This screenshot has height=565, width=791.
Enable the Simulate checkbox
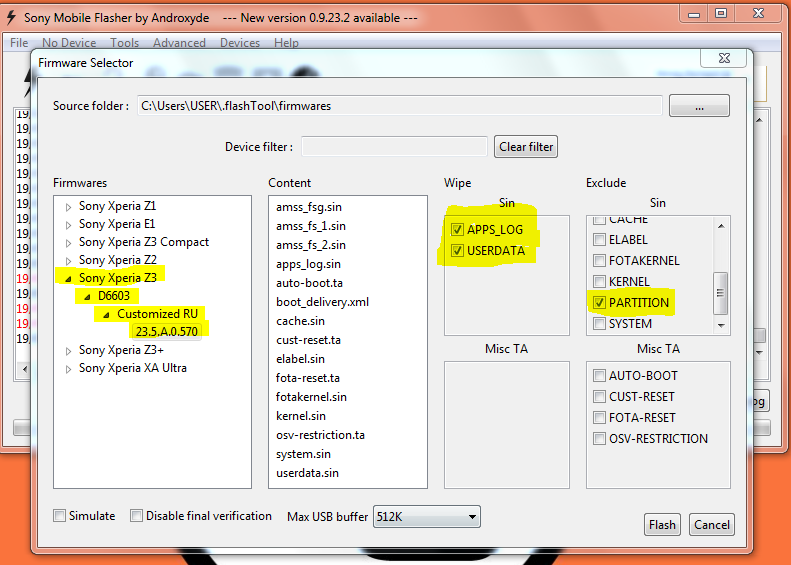click(x=60, y=516)
